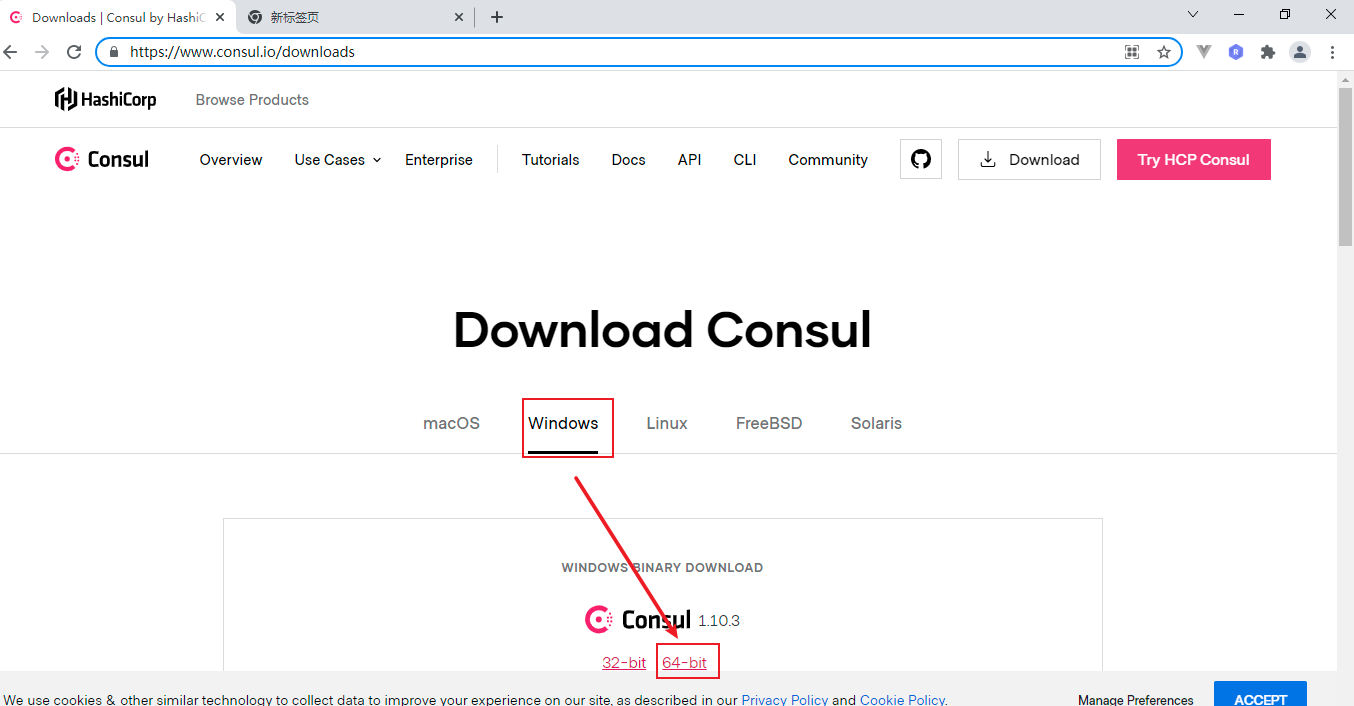Screen dimensions: 1354x706
Task: Go to Overview in navbar
Action: click(x=231, y=160)
